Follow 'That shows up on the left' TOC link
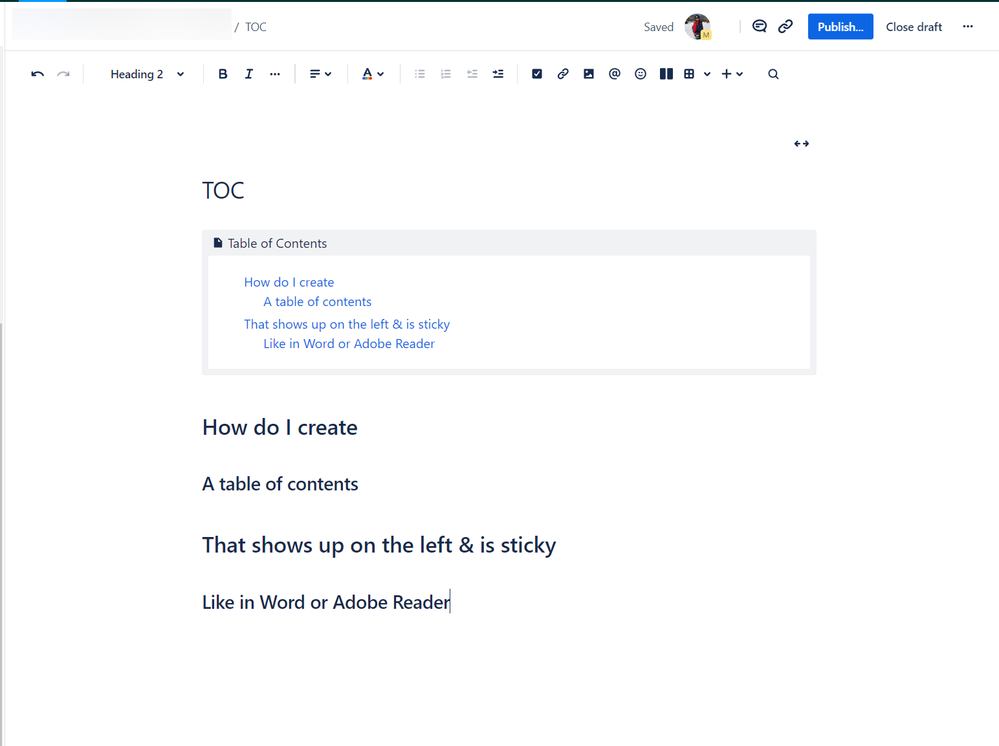Image resolution: width=999 pixels, height=746 pixels. 347,324
